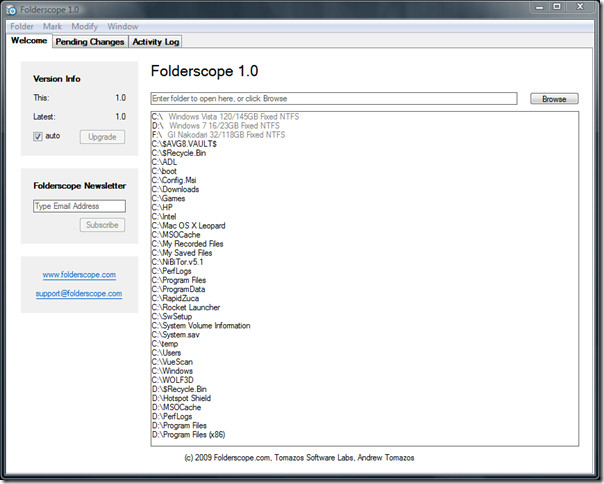Select the C:\$Recycle.Bin folder entry

(179, 153)
